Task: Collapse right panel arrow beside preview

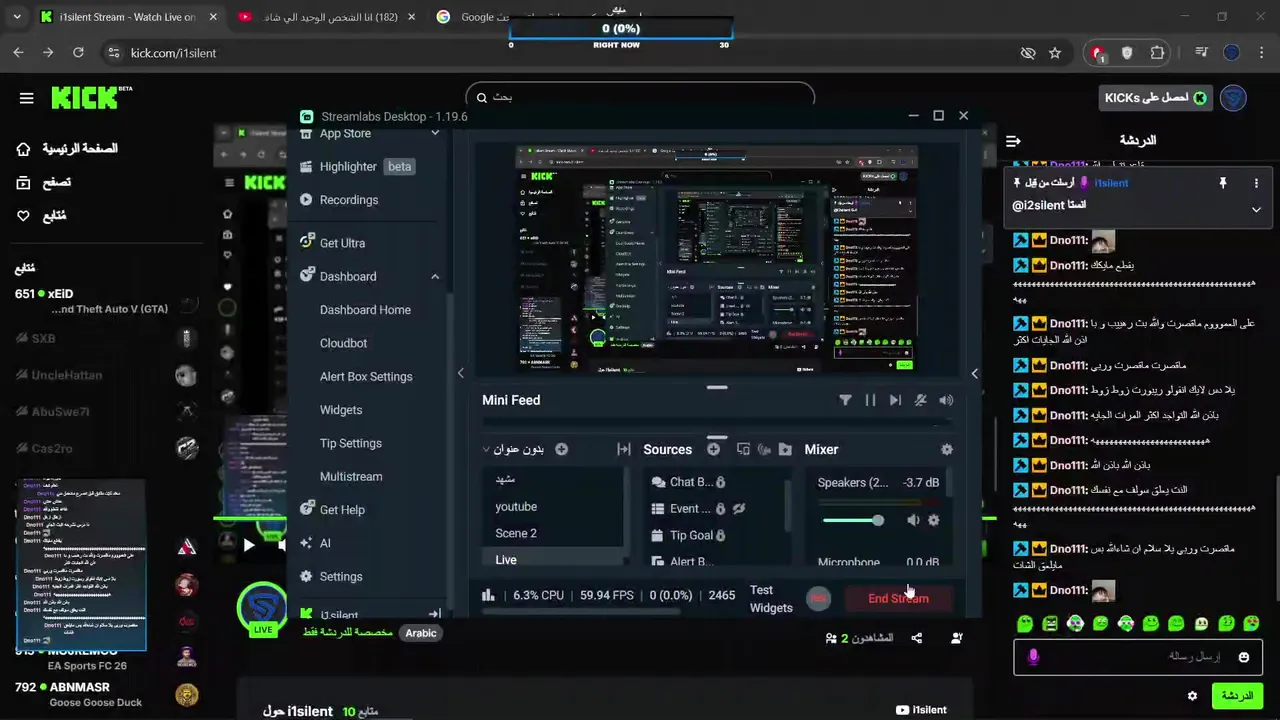Action: [x=975, y=373]
